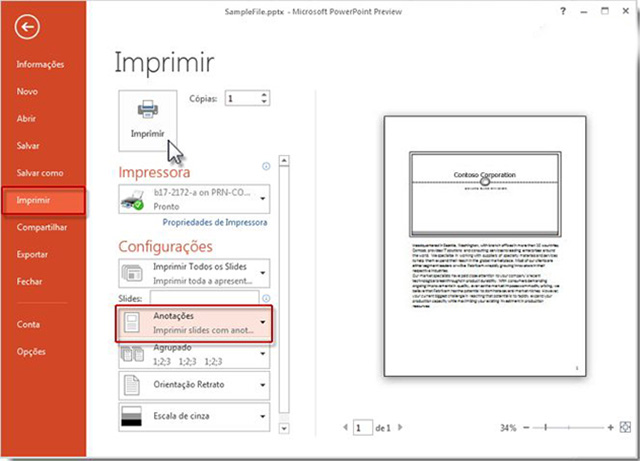This screenshot has height=461, width=640.
Task: Expand the Agrupado collation dropdown
Action: coord(194,355)
